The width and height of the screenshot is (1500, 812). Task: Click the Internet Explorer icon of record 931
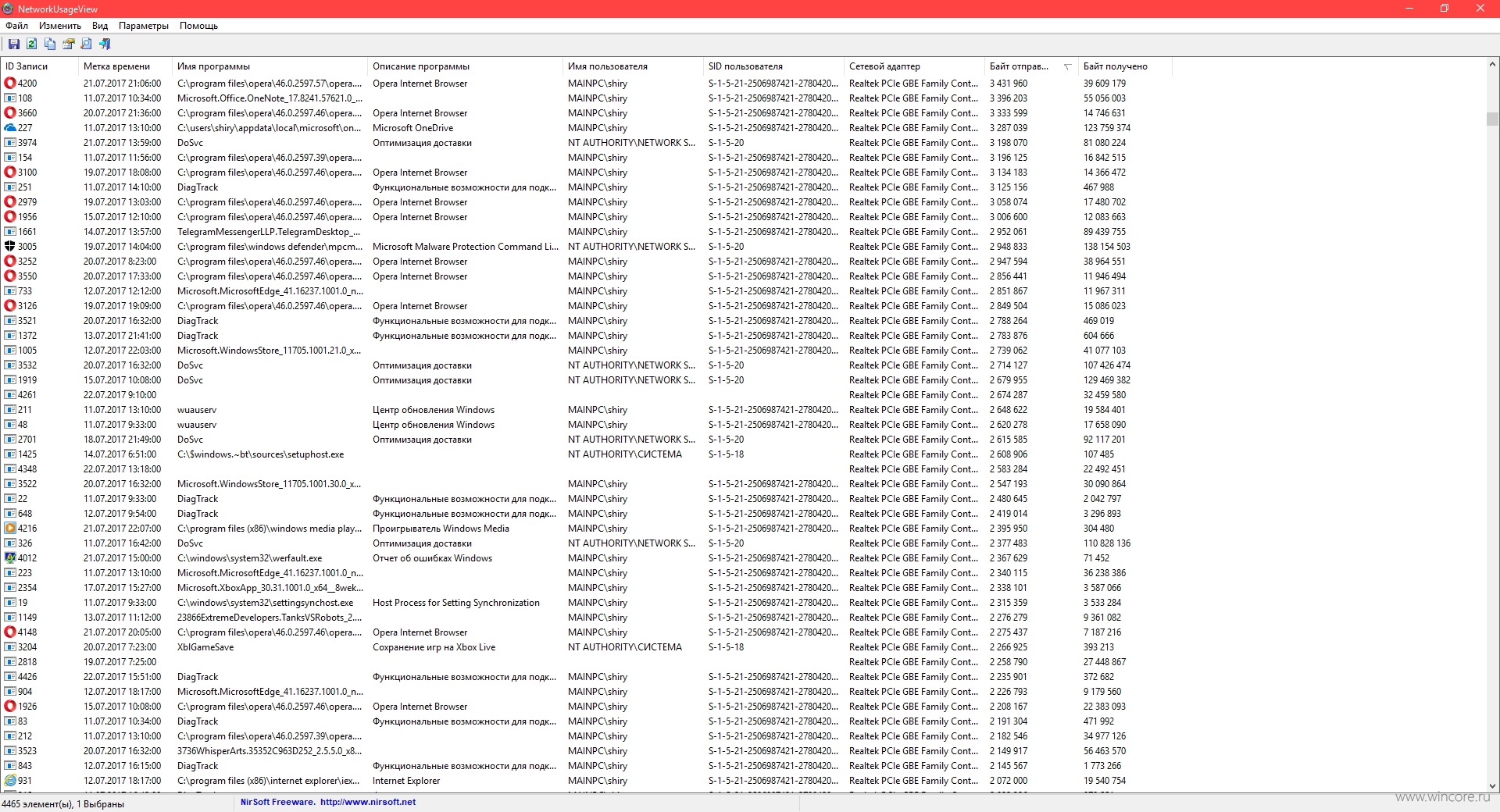click(10, 780)
